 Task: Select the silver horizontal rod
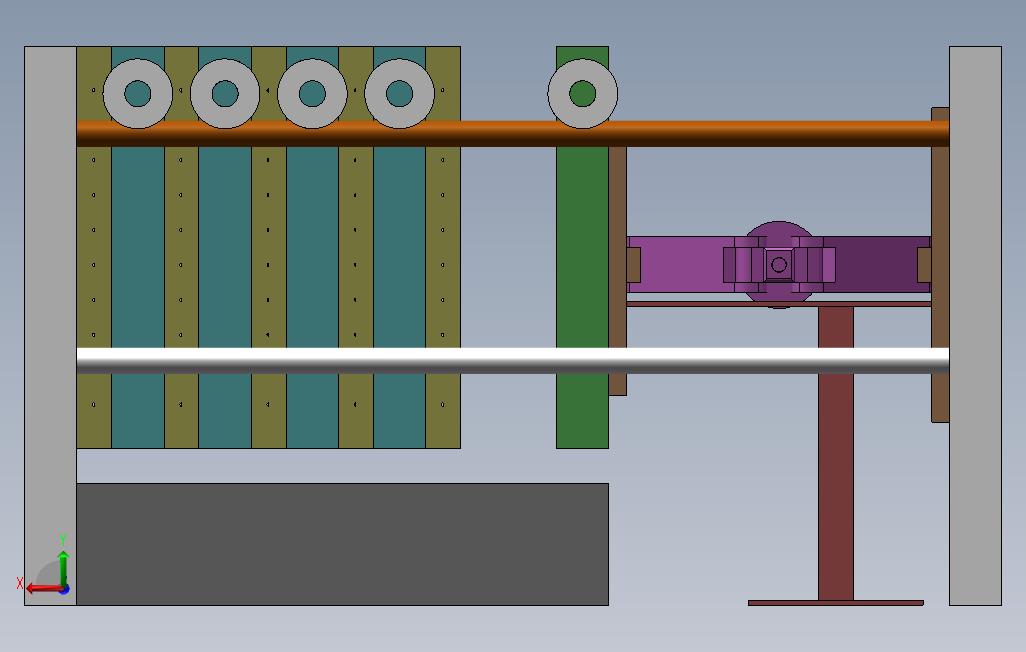tap(512, 361)
